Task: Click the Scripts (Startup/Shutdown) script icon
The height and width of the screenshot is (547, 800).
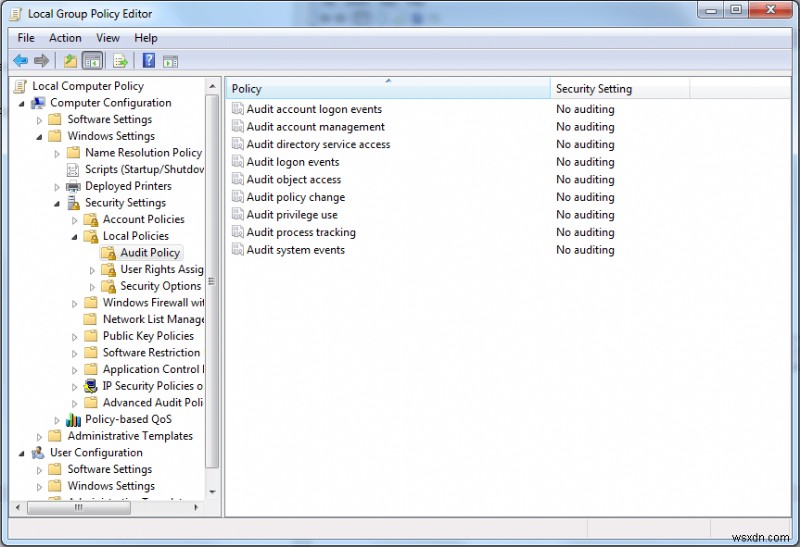Action: coord(73,170)
